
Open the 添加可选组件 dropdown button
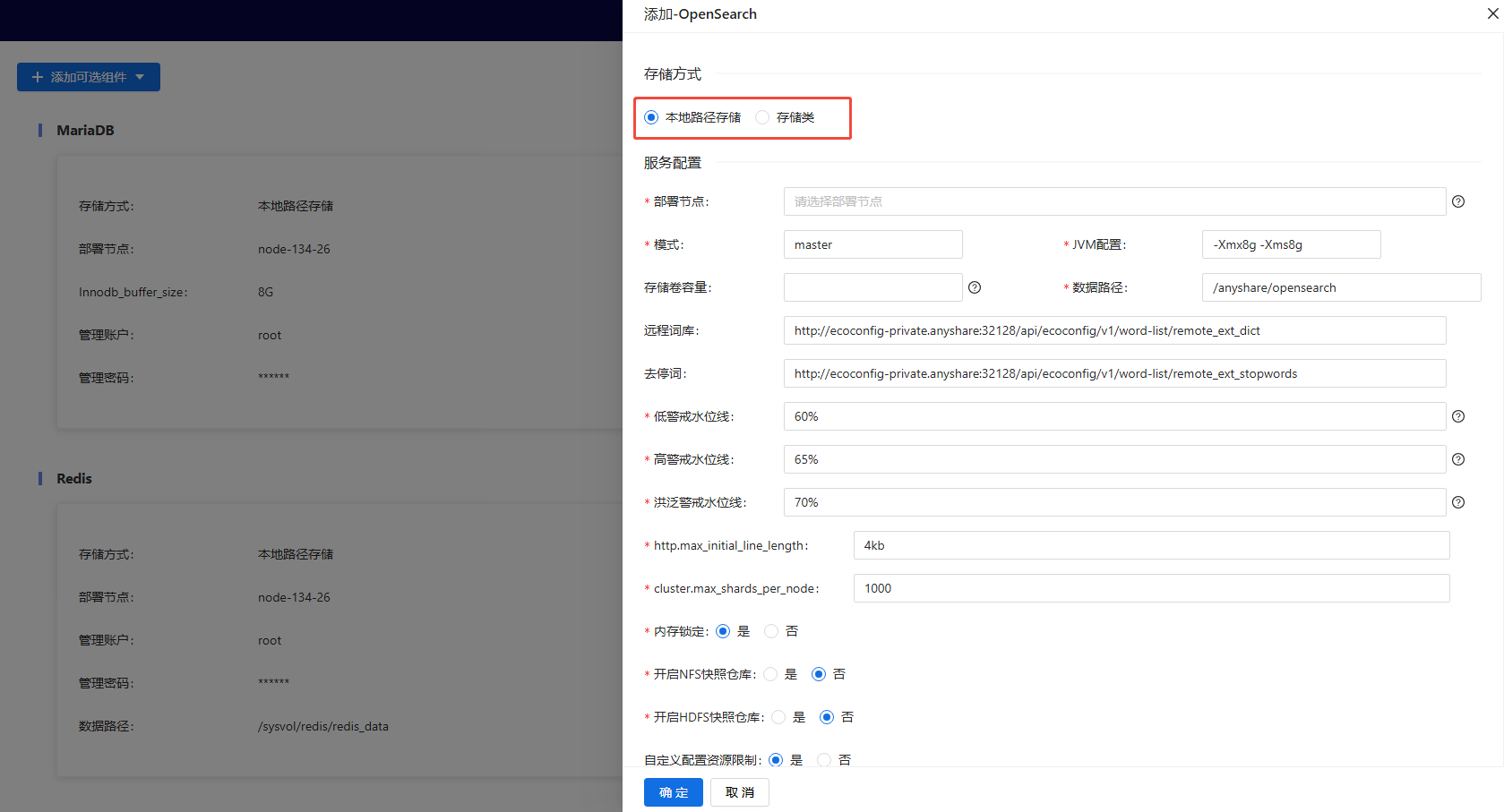point(89,77)
